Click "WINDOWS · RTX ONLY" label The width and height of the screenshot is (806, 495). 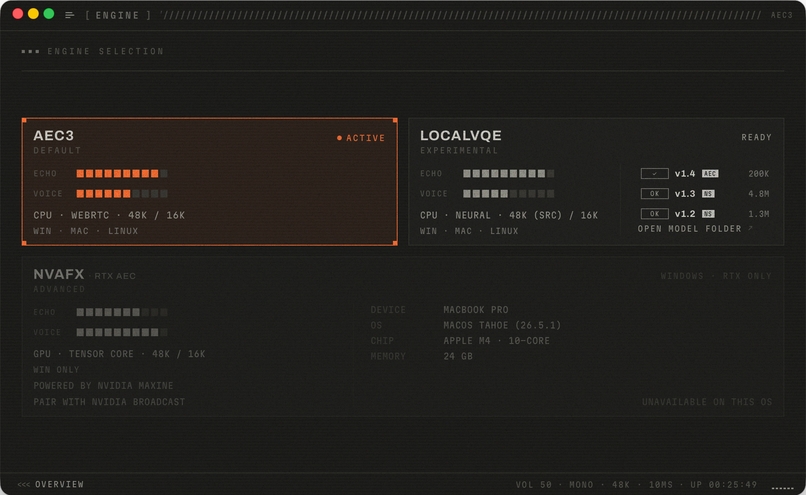(716, 276)
